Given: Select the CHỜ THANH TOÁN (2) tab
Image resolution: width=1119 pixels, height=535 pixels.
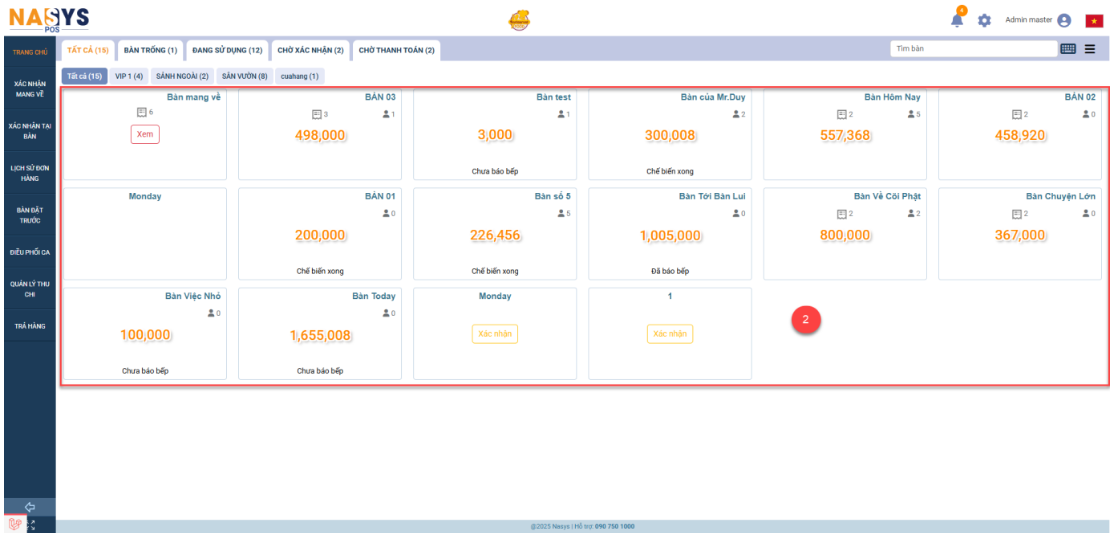Looking at the screenshot, I should coord(396,50).
